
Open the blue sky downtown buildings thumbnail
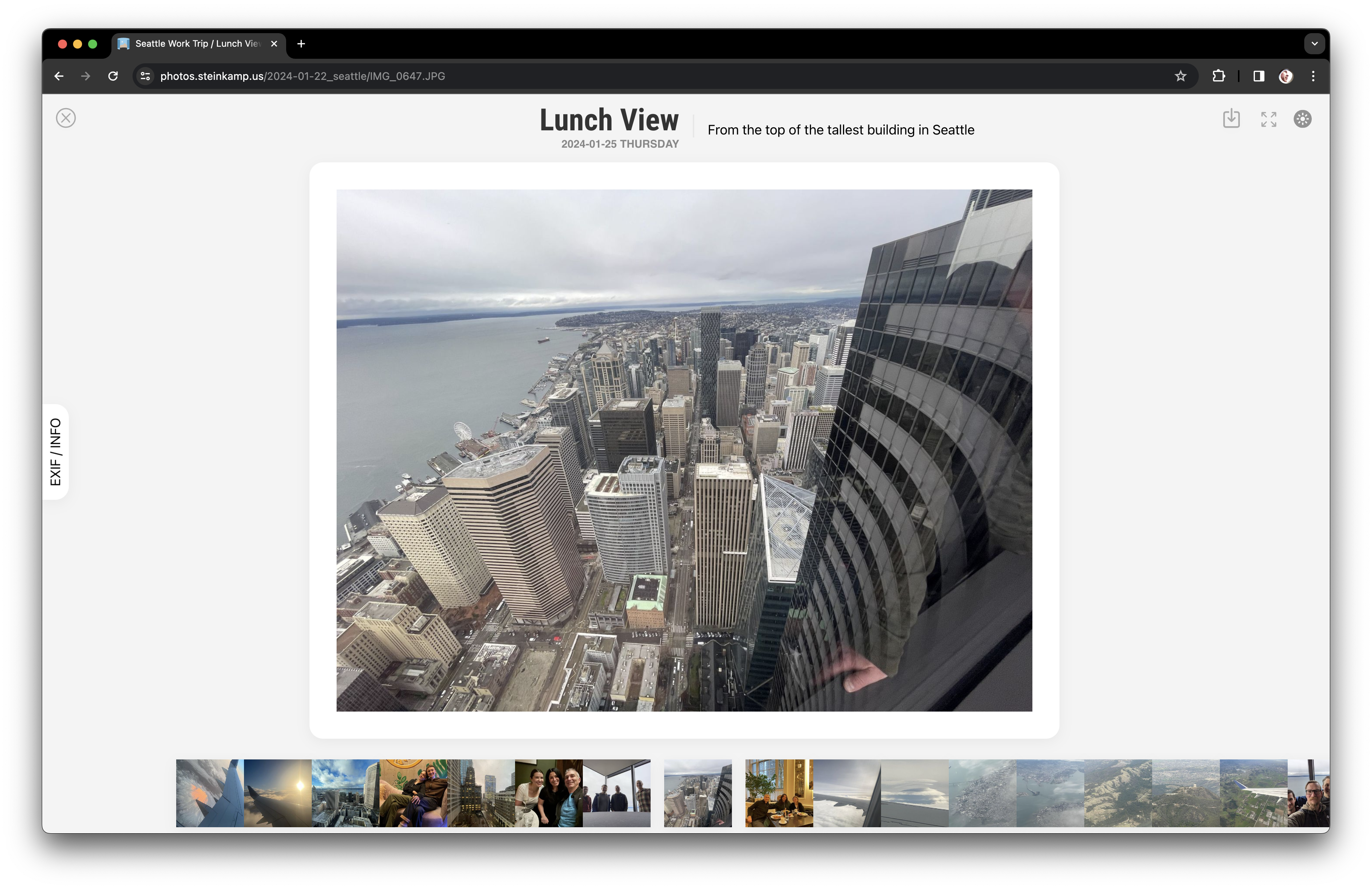click(345, 793)
